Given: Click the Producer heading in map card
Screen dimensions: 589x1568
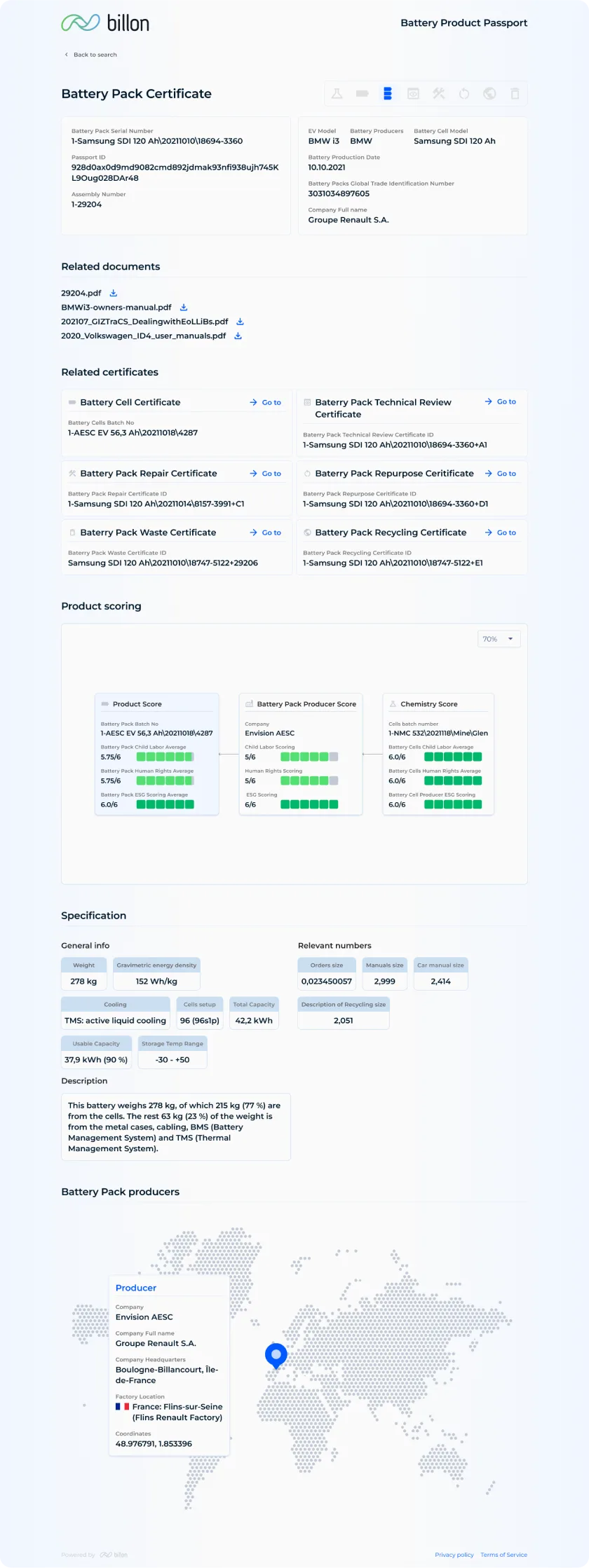Looking at the screenshot, I should point(136,1288).
